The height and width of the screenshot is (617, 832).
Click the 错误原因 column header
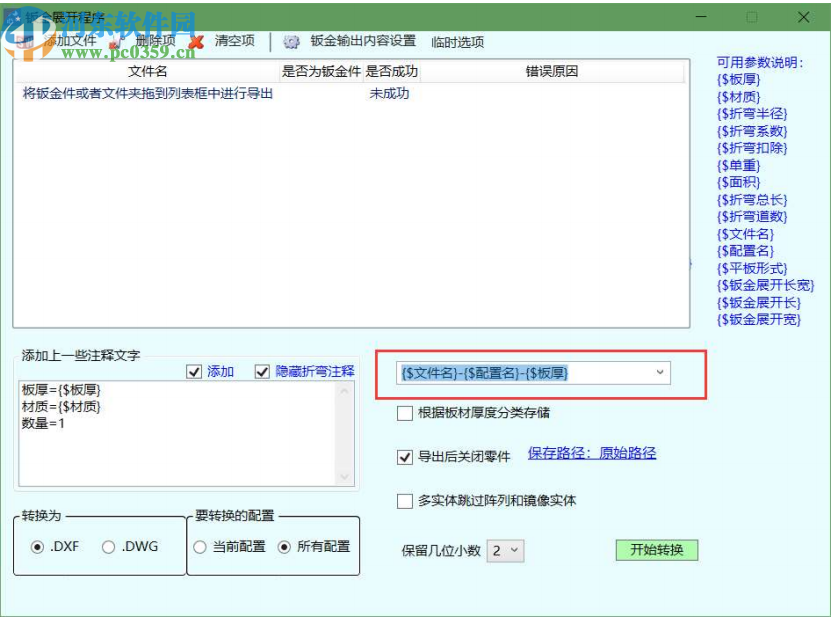point(552,72)
